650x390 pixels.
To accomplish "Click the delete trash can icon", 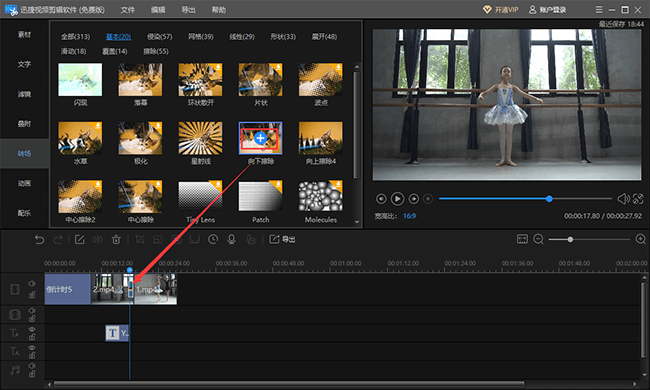I will [116, 240].
